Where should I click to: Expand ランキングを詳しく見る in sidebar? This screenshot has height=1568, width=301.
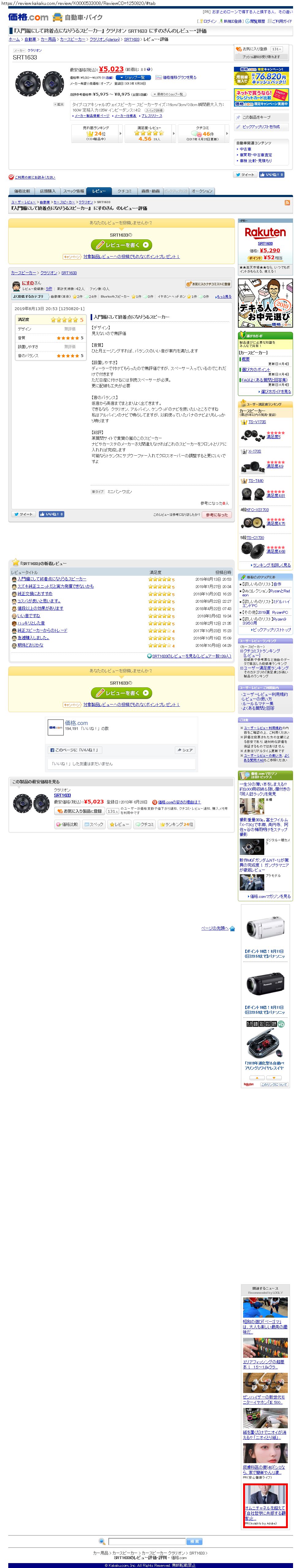(x=272, y=565)
